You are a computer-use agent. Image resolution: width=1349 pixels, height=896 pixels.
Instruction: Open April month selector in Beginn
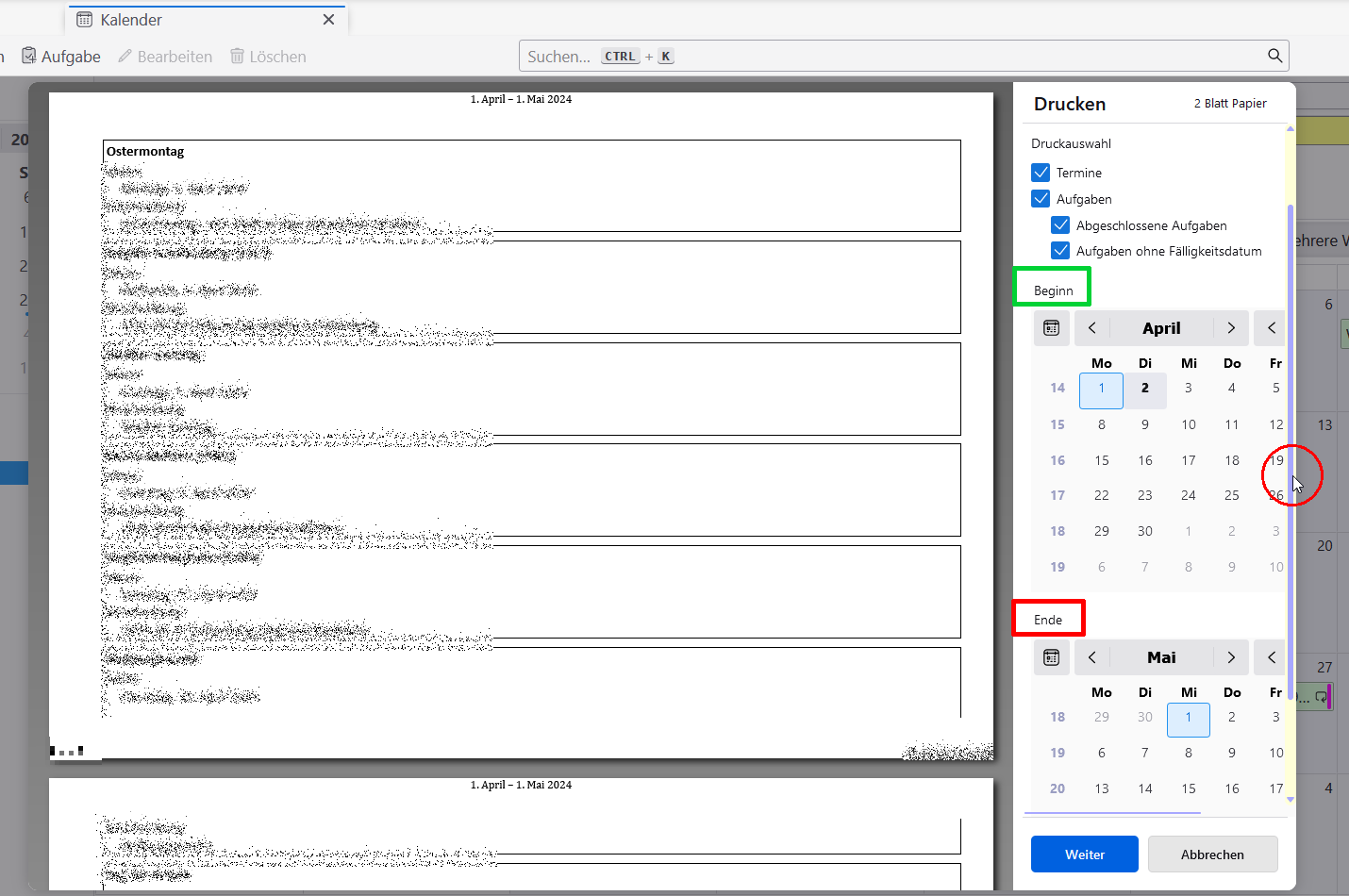click(x=1161, y=328)
